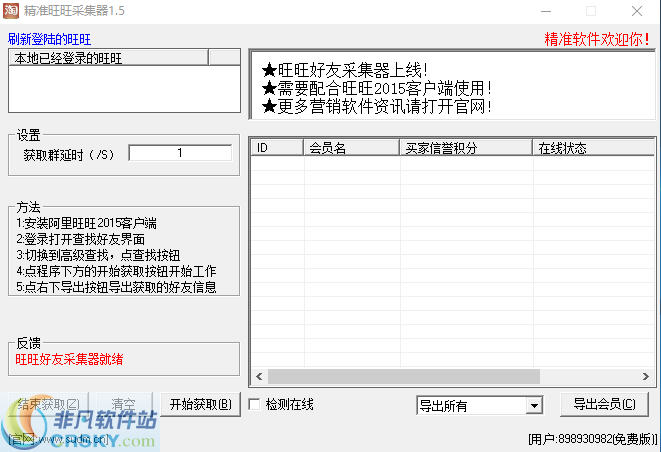Enable the 检测在线 checkbox
This screenshot has width=661, height=452.
tap(254, 404)
